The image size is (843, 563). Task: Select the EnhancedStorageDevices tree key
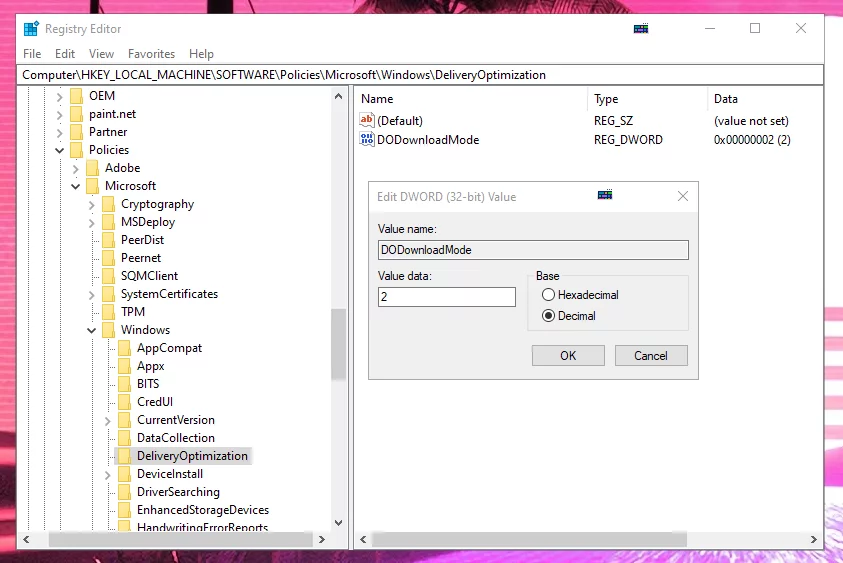(x=203, y=510)
